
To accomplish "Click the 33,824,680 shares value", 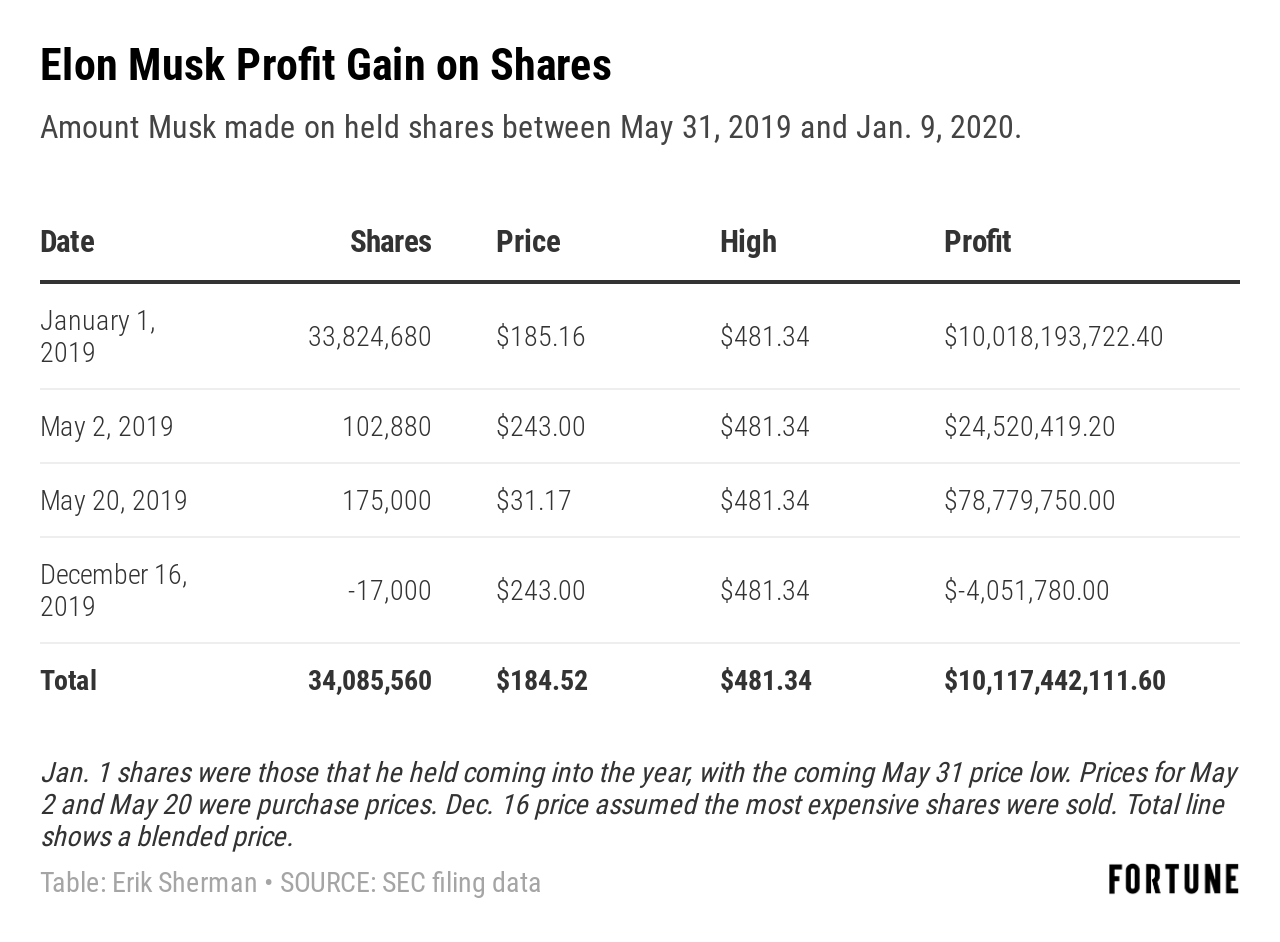I will [x=369, y=336].
